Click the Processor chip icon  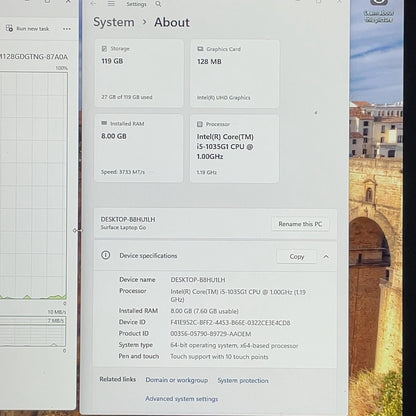click(x=200, y=124)
